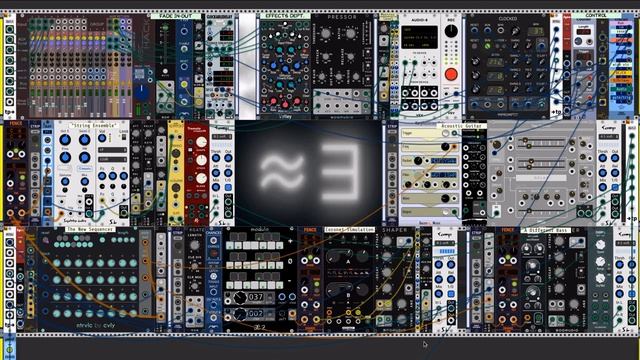640x360 pixels.
Task: Click the BPM display on CLOCKED
Action: (x=536, y=30)
